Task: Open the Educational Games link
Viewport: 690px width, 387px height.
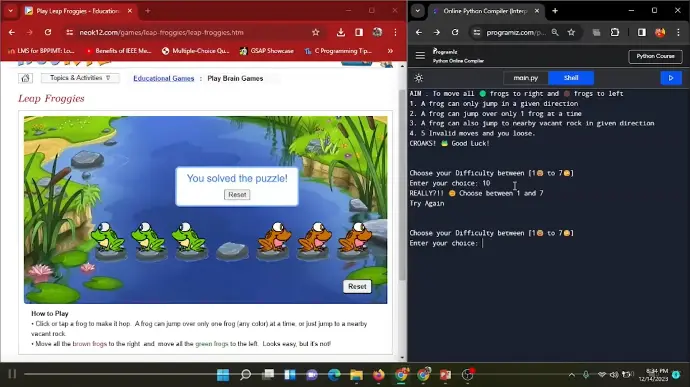Action: click(x=164, y=78)
